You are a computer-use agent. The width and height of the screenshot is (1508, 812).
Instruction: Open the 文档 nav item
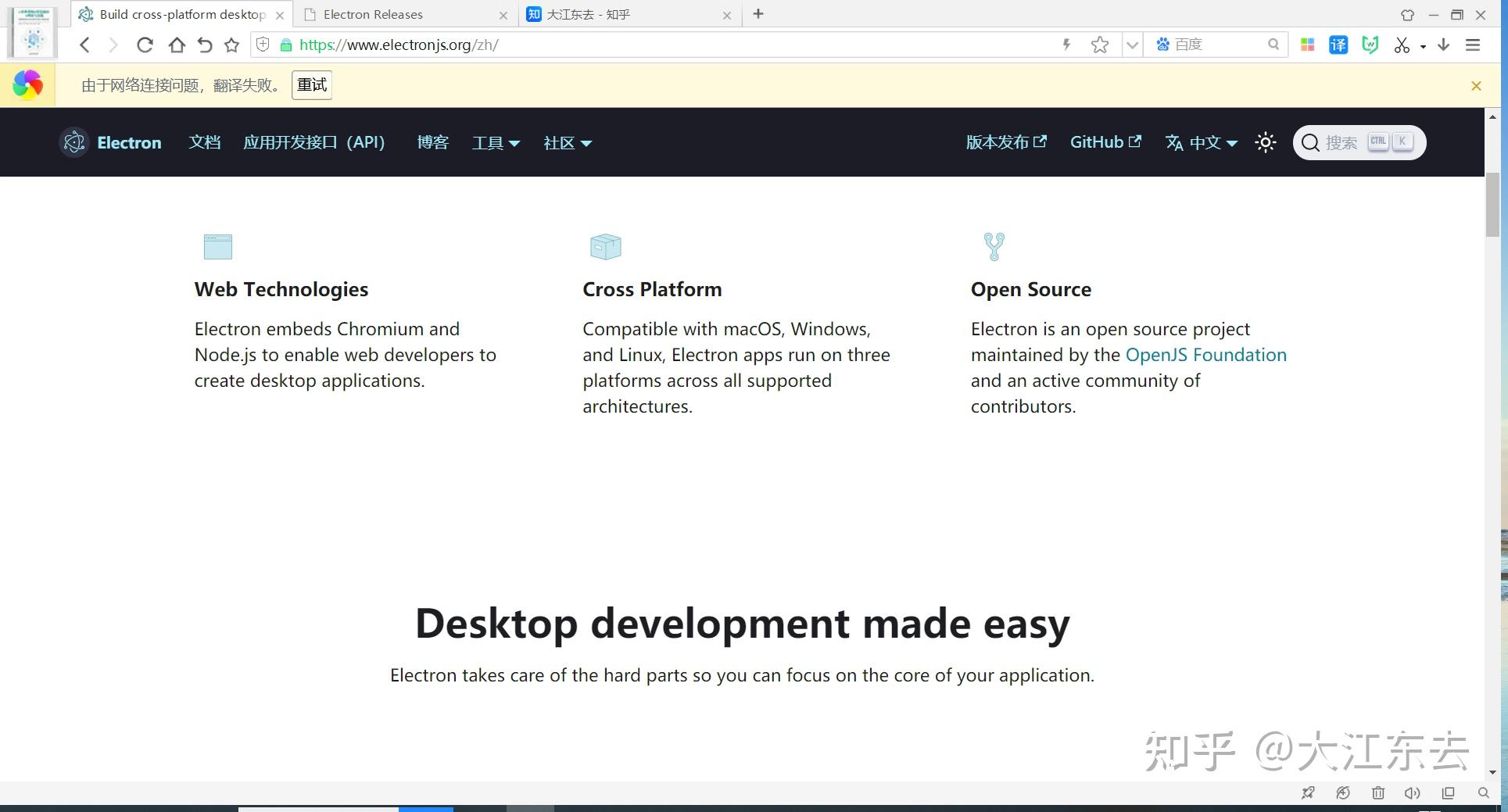point(204,142)
